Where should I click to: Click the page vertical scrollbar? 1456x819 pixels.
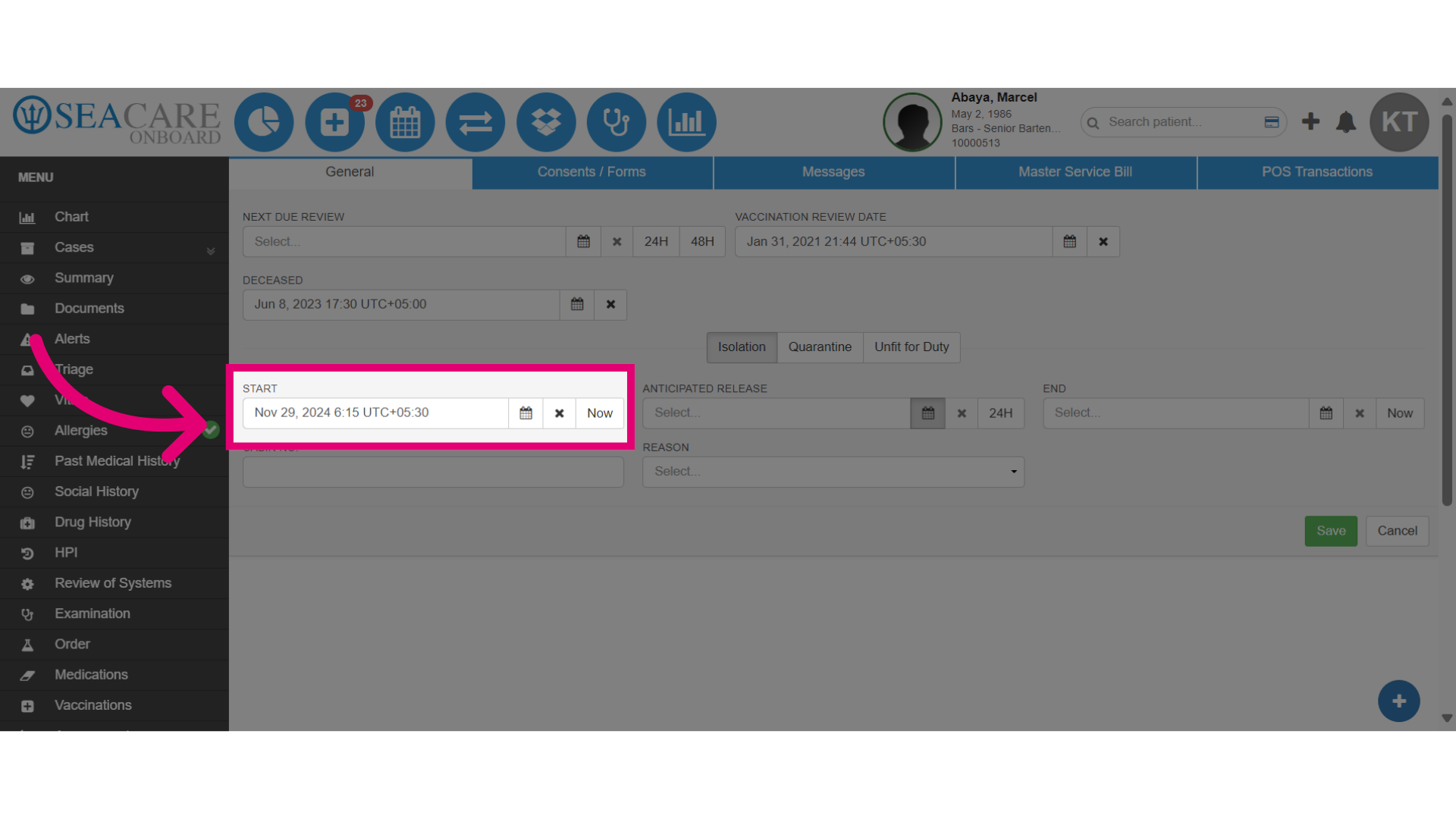coord(1447,309)
